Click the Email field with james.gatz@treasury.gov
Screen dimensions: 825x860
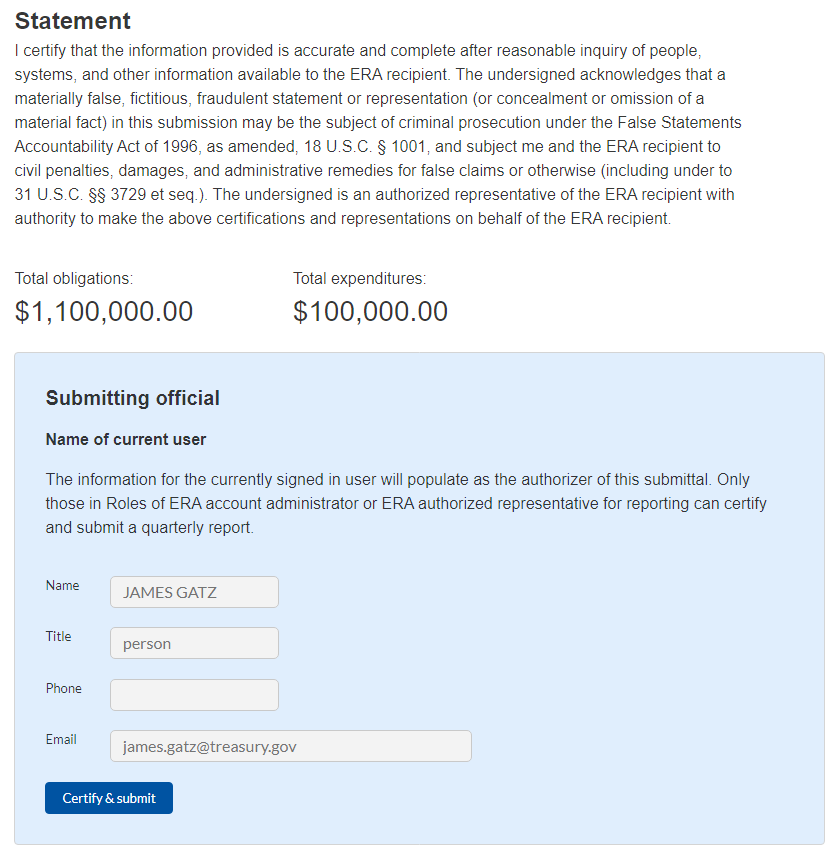(x=290, y=746)
